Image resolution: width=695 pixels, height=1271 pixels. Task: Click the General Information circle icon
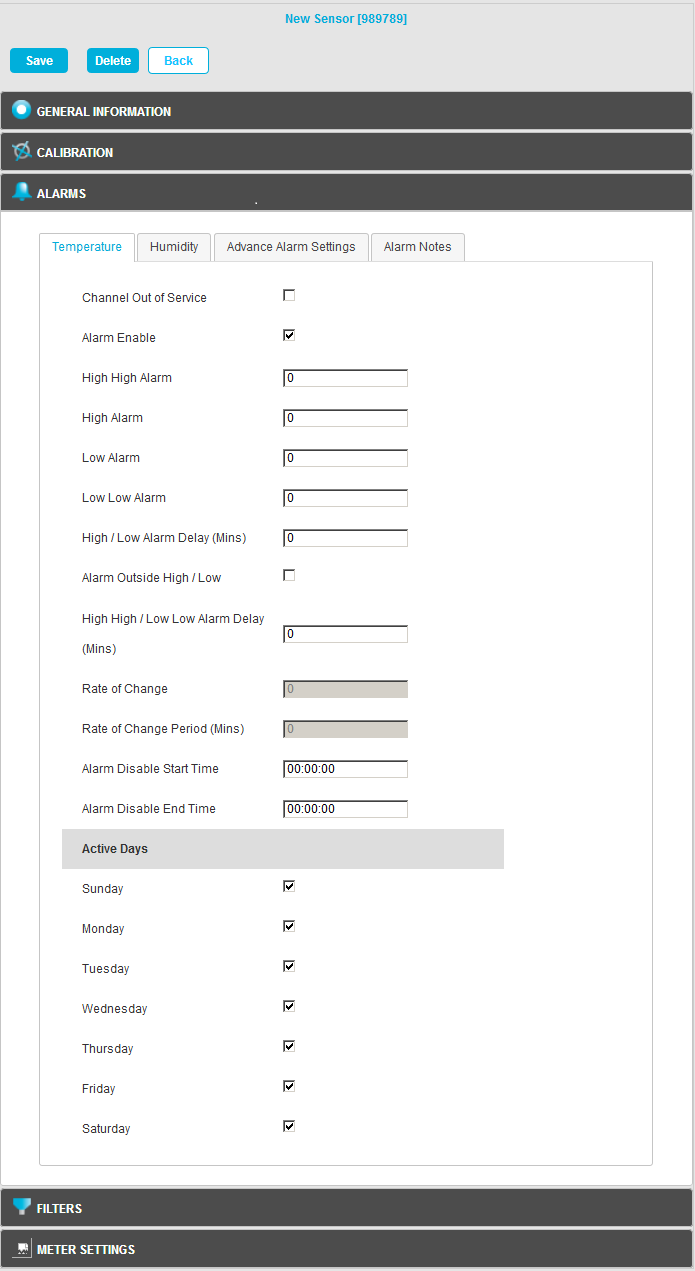click(x=21, y=110)
